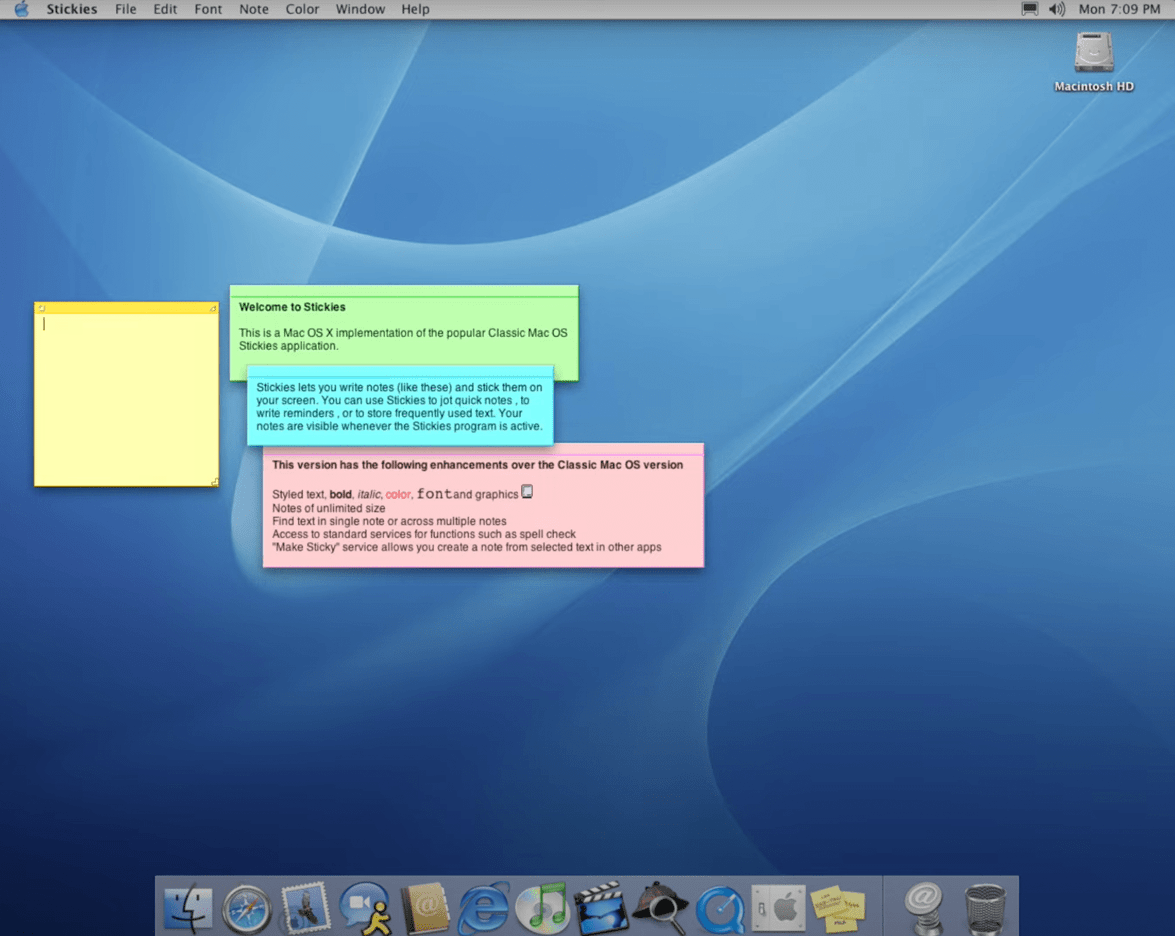Launch QuickTime Player from the Dock
This screenshot has width=1175, height=936.
coord(719,909)
